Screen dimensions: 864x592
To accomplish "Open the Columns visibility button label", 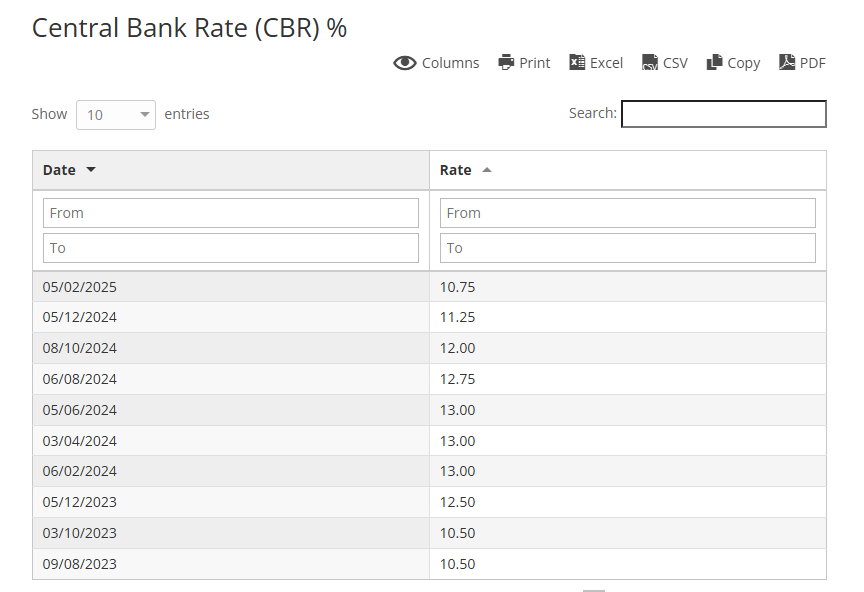I will point(451,63).
